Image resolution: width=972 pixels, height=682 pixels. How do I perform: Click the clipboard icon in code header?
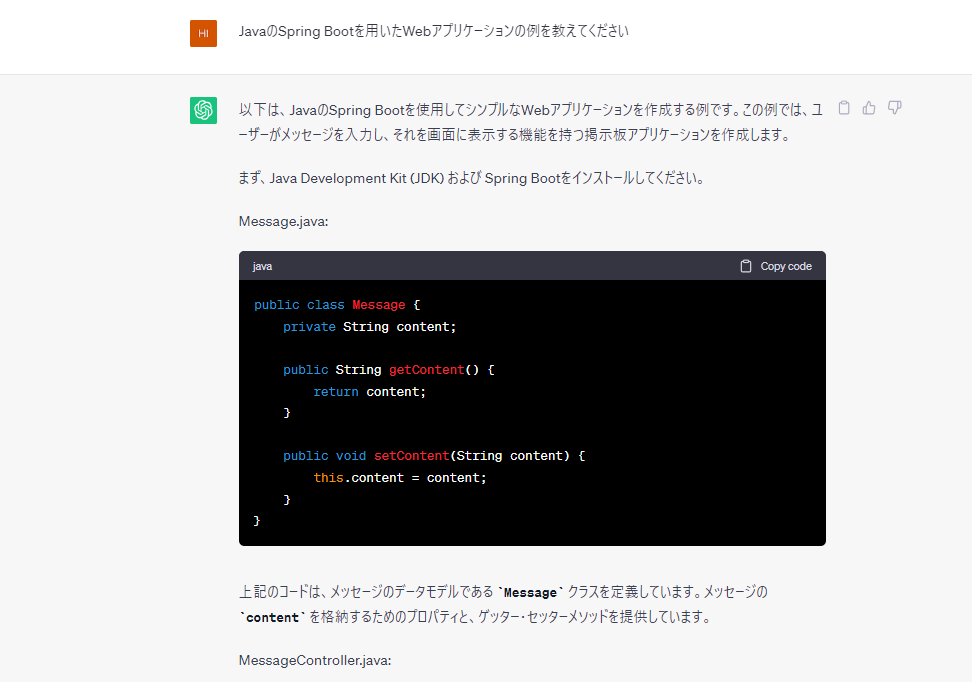coord(746,266)
